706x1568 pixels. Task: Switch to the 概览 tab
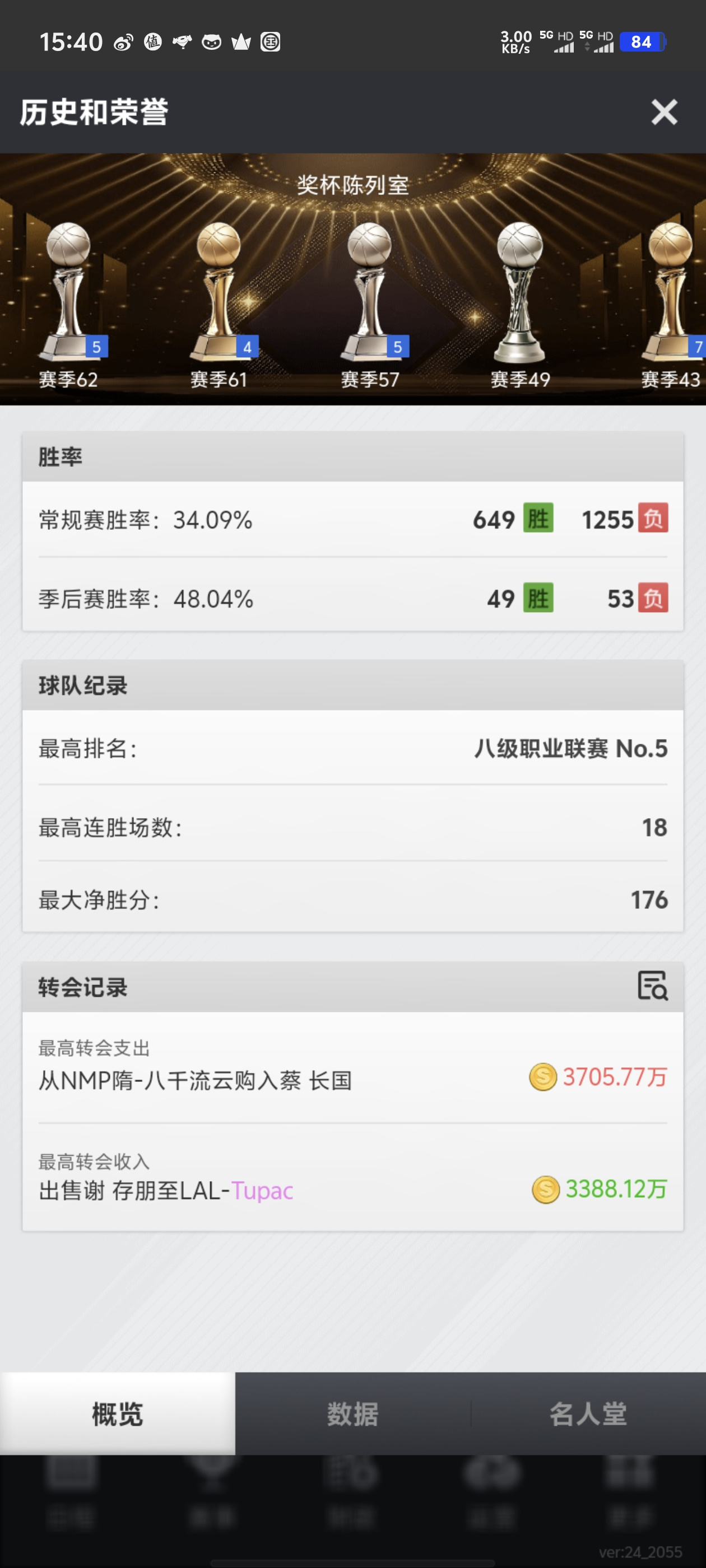point(118,1413)
